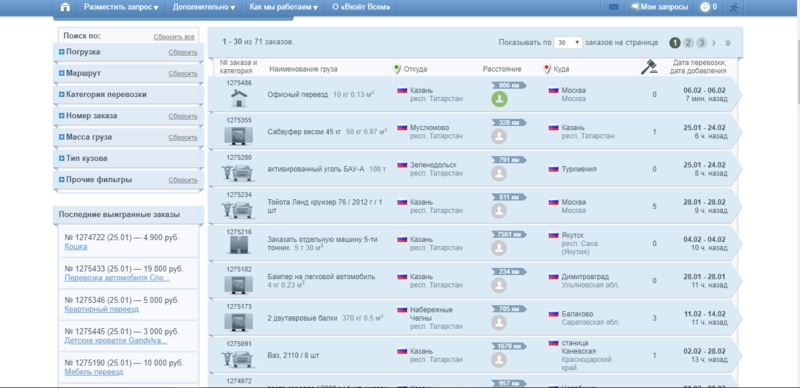Click the auction gavel column icon
The width and height of the screenshot is (800, 388).
(x=648, y=67)
